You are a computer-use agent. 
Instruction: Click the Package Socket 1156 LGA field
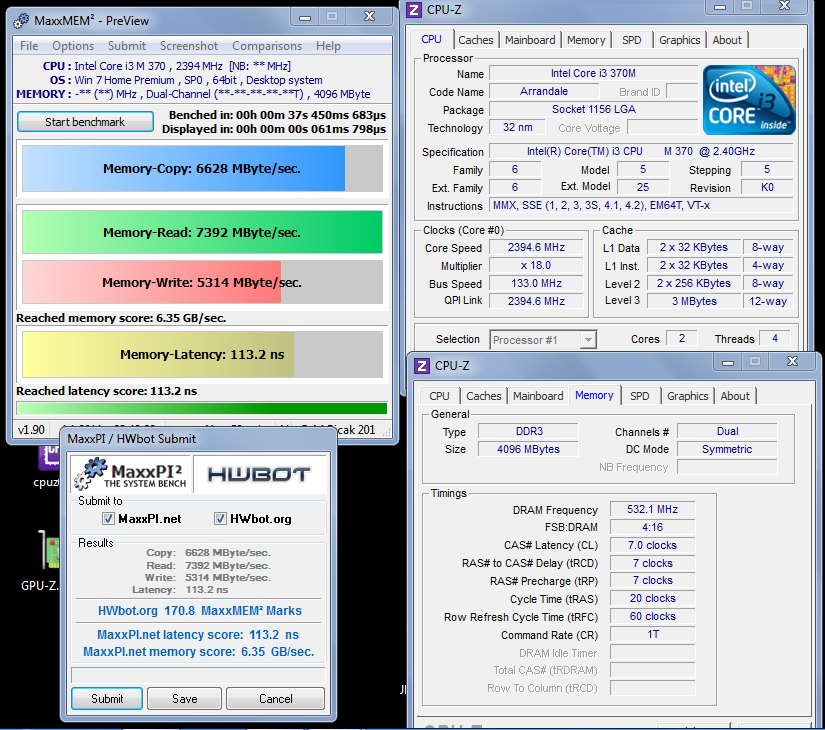tap(593, 109)
